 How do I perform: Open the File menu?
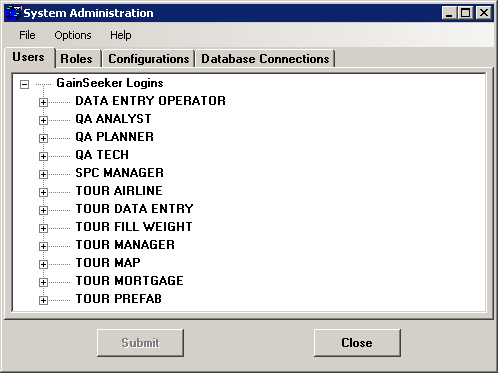coord(27,35)
